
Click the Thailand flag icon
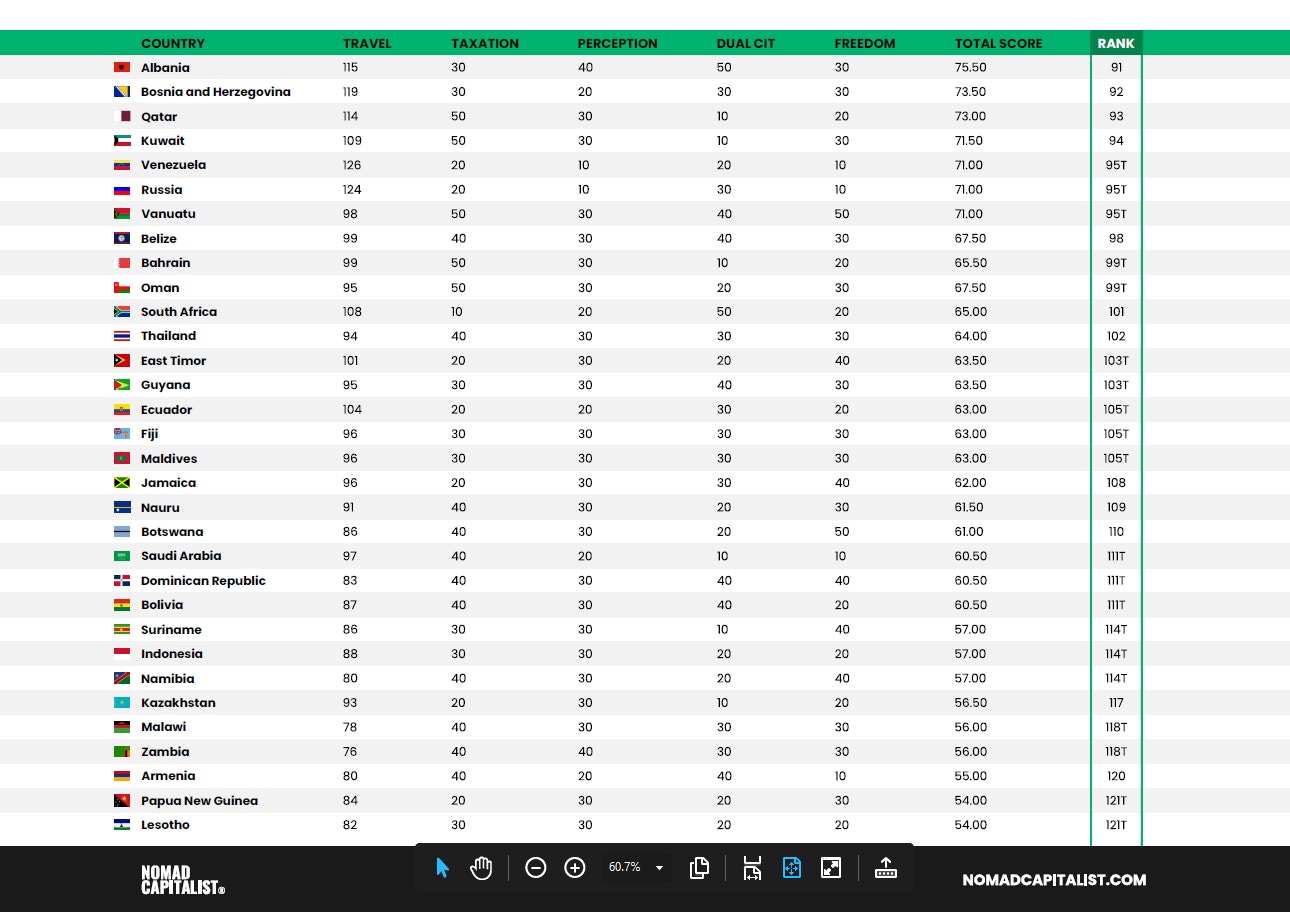click(x=122, y=336)
